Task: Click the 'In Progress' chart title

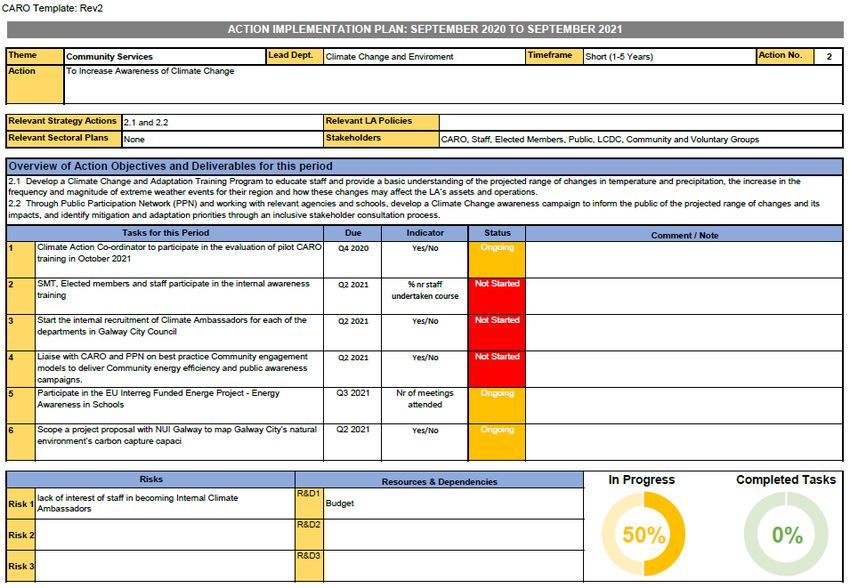Action: point(641,480)
